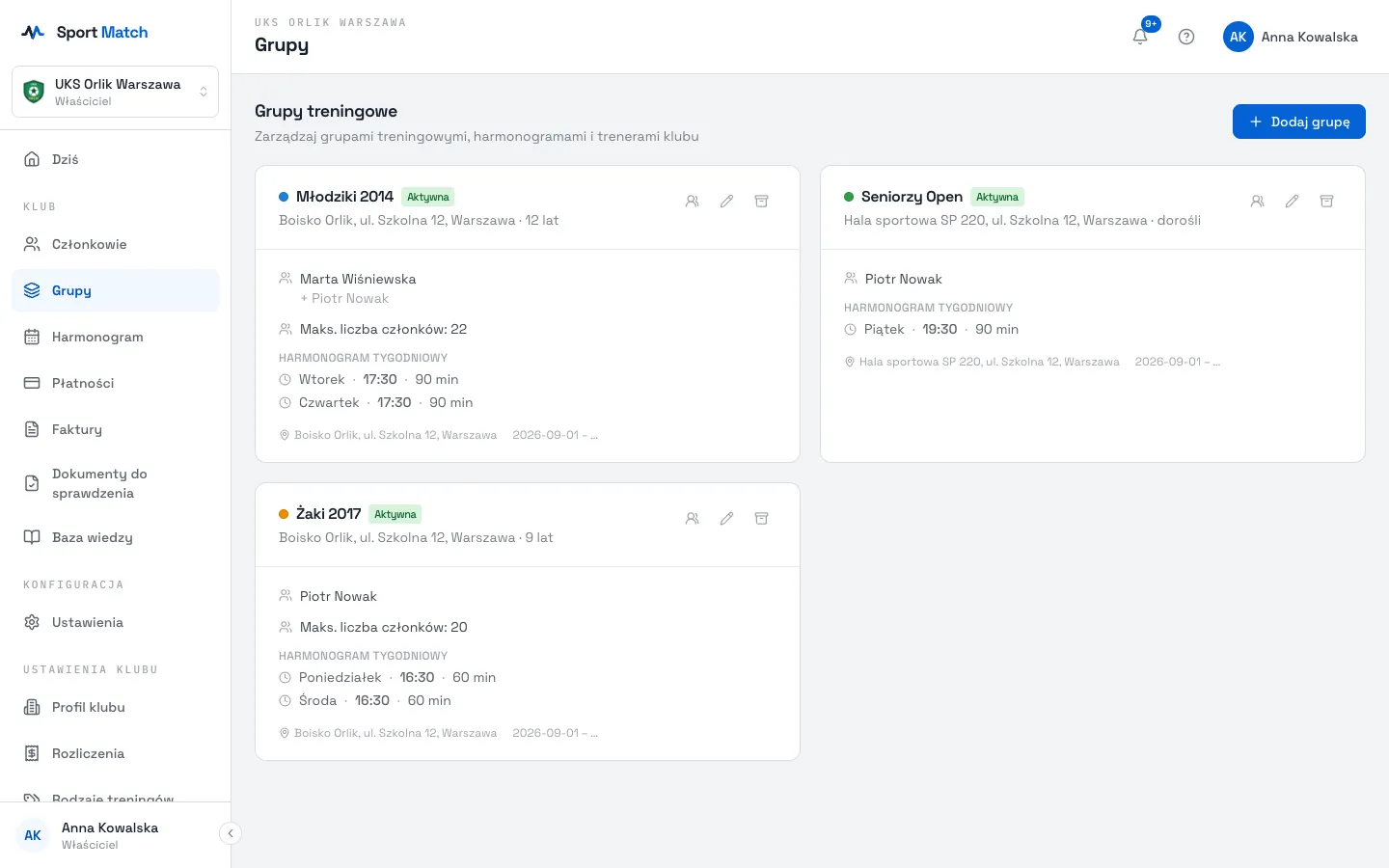This screenshot has height=868, width=1389.
Task: Open Dokumenty do sprawdzenia
Action: click(115, 483)
